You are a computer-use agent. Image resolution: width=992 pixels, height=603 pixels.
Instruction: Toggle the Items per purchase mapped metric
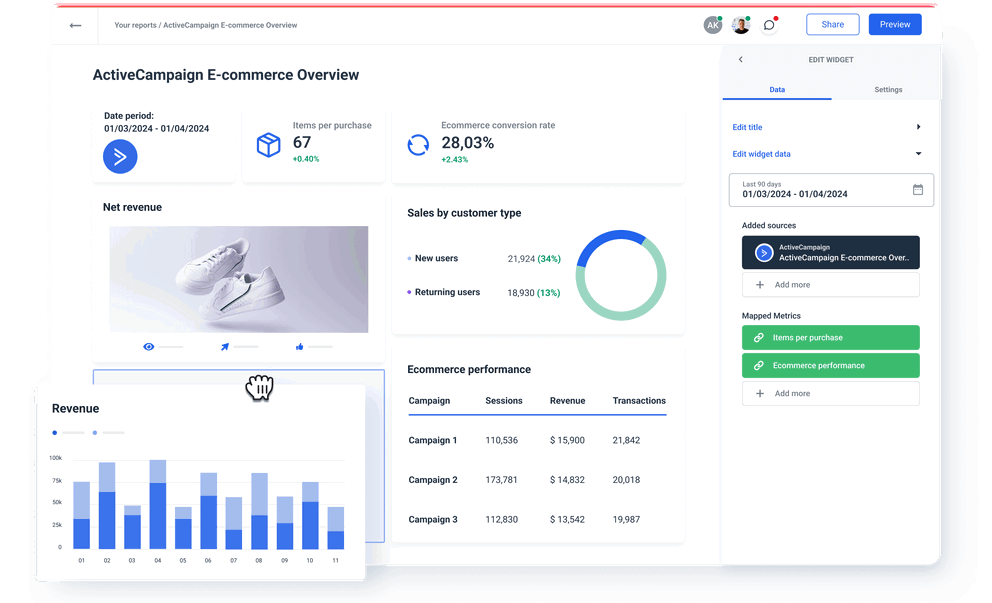point(830,337)
